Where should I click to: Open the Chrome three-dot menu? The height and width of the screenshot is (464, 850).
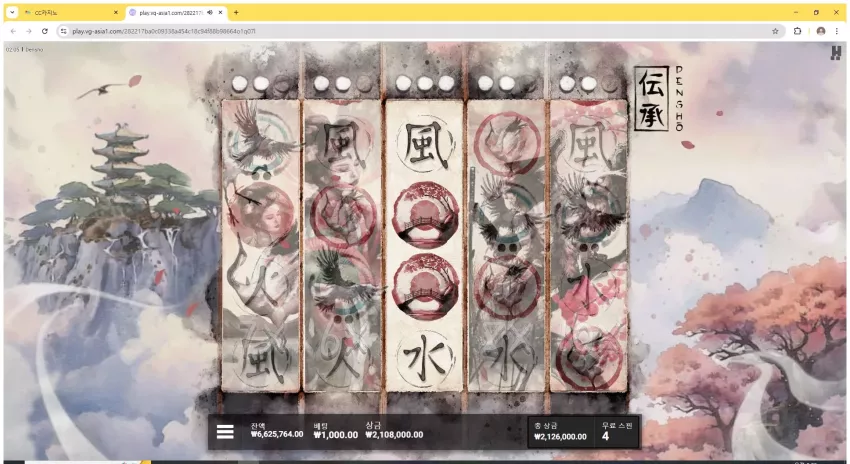point(836,31)
